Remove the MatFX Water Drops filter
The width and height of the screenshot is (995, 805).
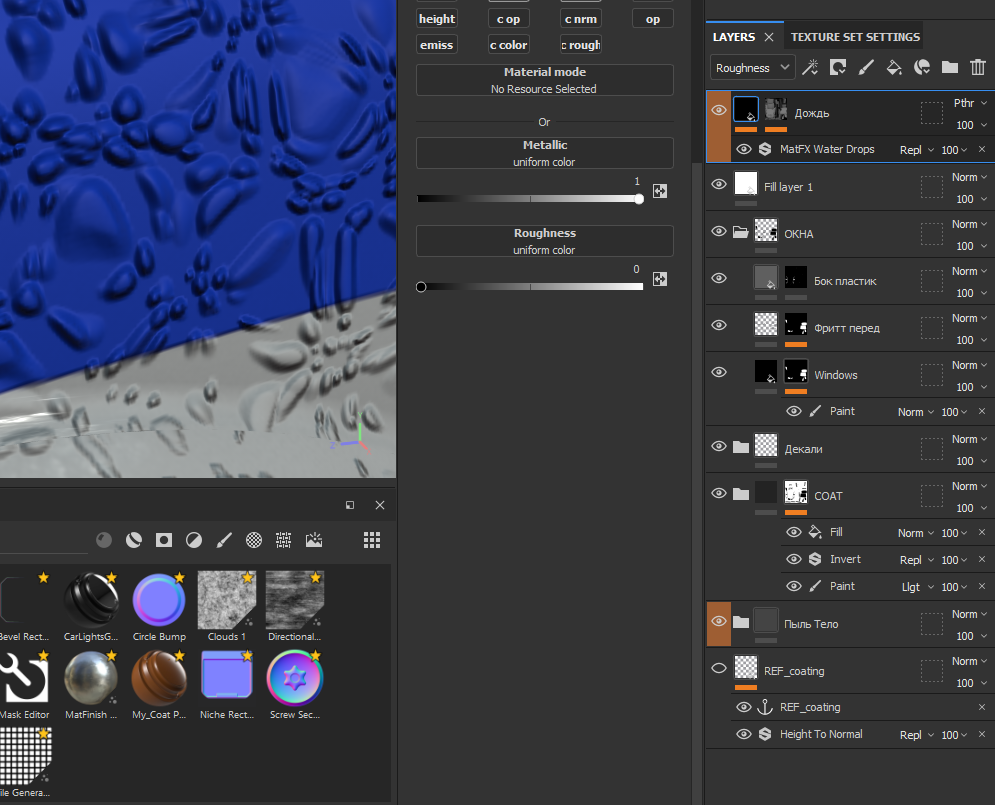[x=982, y=149]
